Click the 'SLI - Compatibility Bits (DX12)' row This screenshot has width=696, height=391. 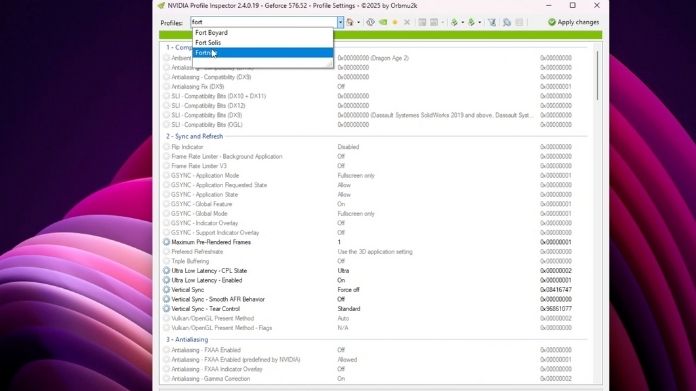pos(376,106)
